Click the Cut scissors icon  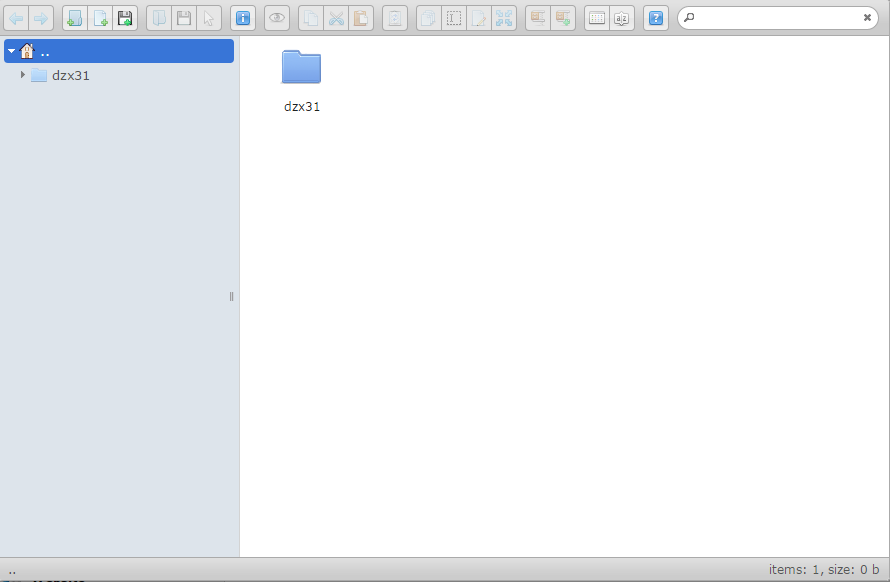(x=336, y=18)
